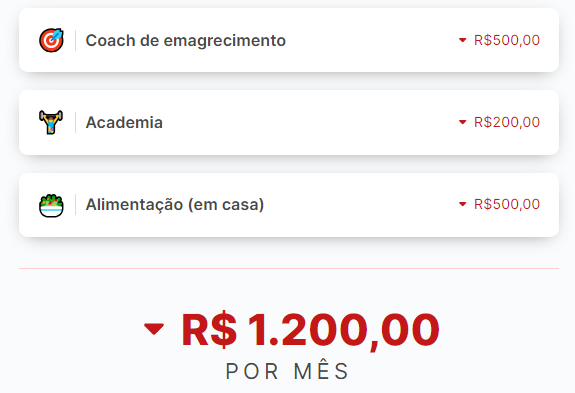Click the pink separator next to target icon
The height and width of the screenshot is (393, 575).
(76, 40)
